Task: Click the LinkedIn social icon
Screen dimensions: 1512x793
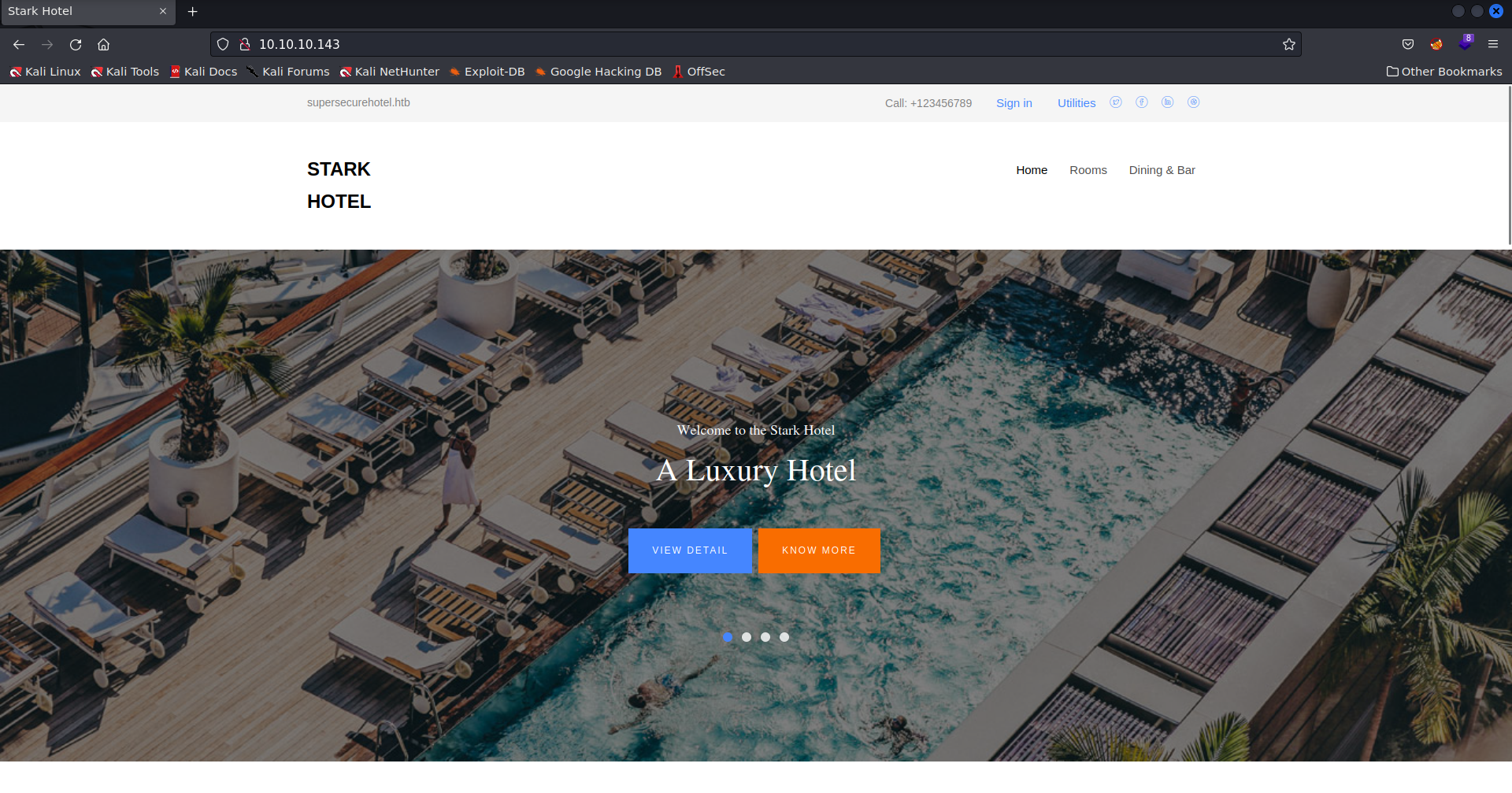Action: (1168, 102)
